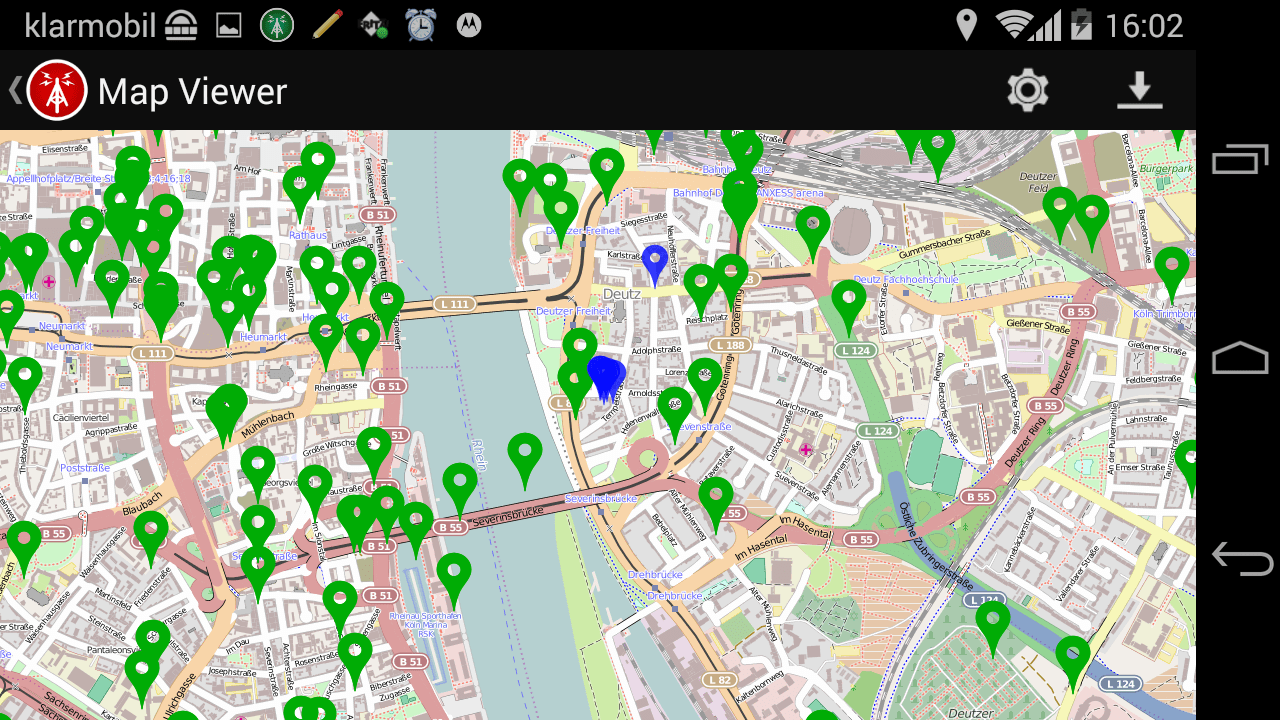This screenshot has height=720, width=1280.
Task: Tap the battery charging status icon
Action: (x=1081, y=25)
